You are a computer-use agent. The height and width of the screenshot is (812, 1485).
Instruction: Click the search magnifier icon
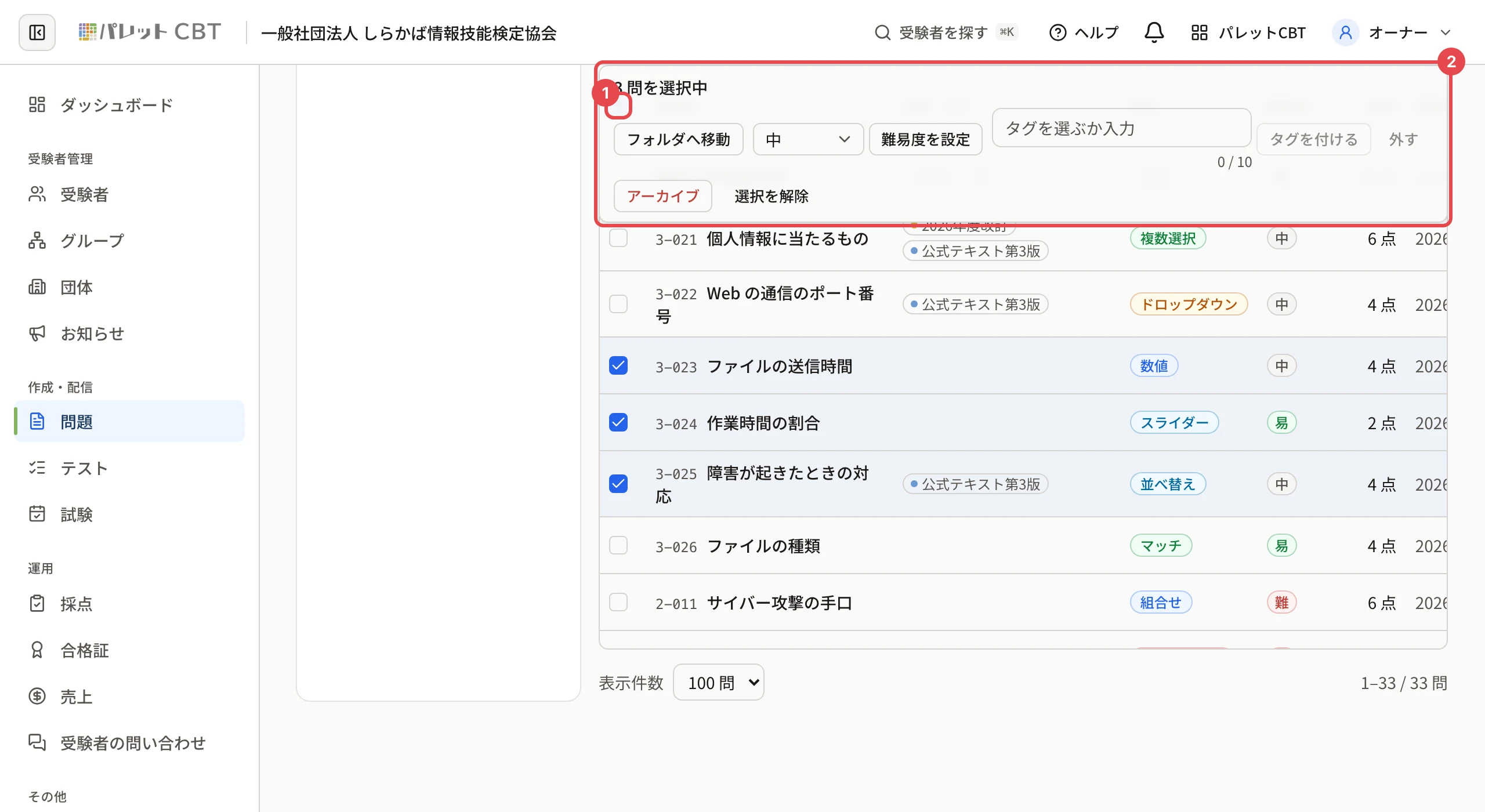[x=882, y=32]
